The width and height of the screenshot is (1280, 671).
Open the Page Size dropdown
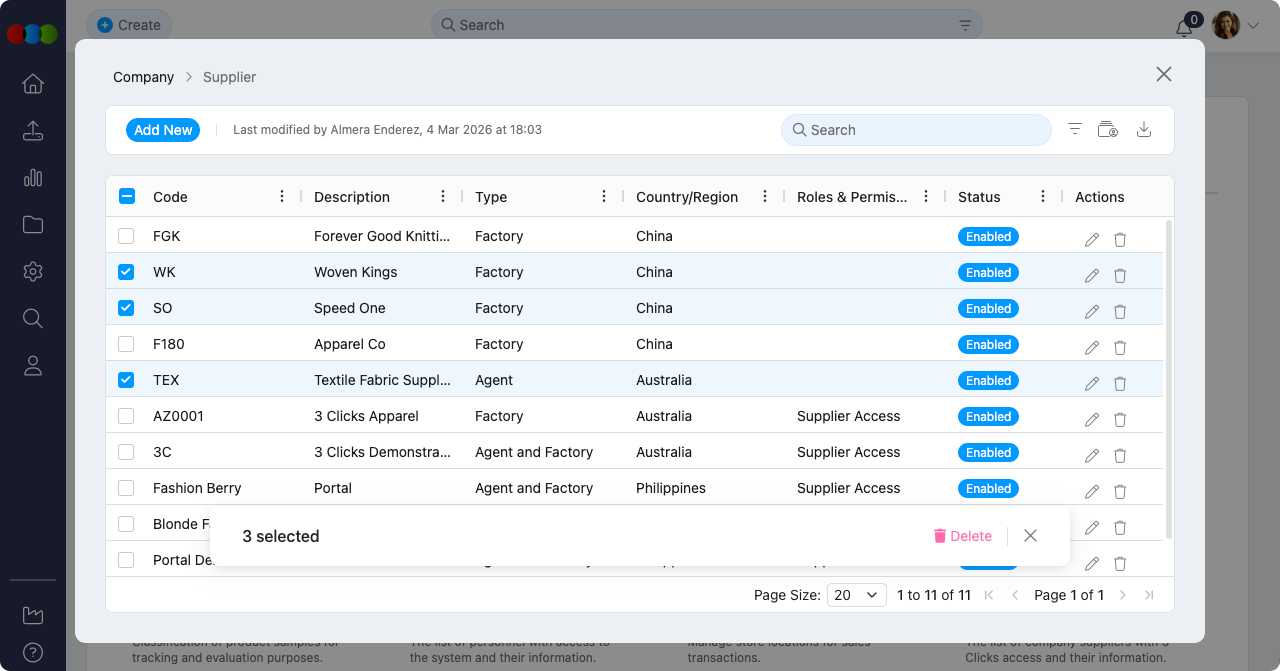[857, 595]
